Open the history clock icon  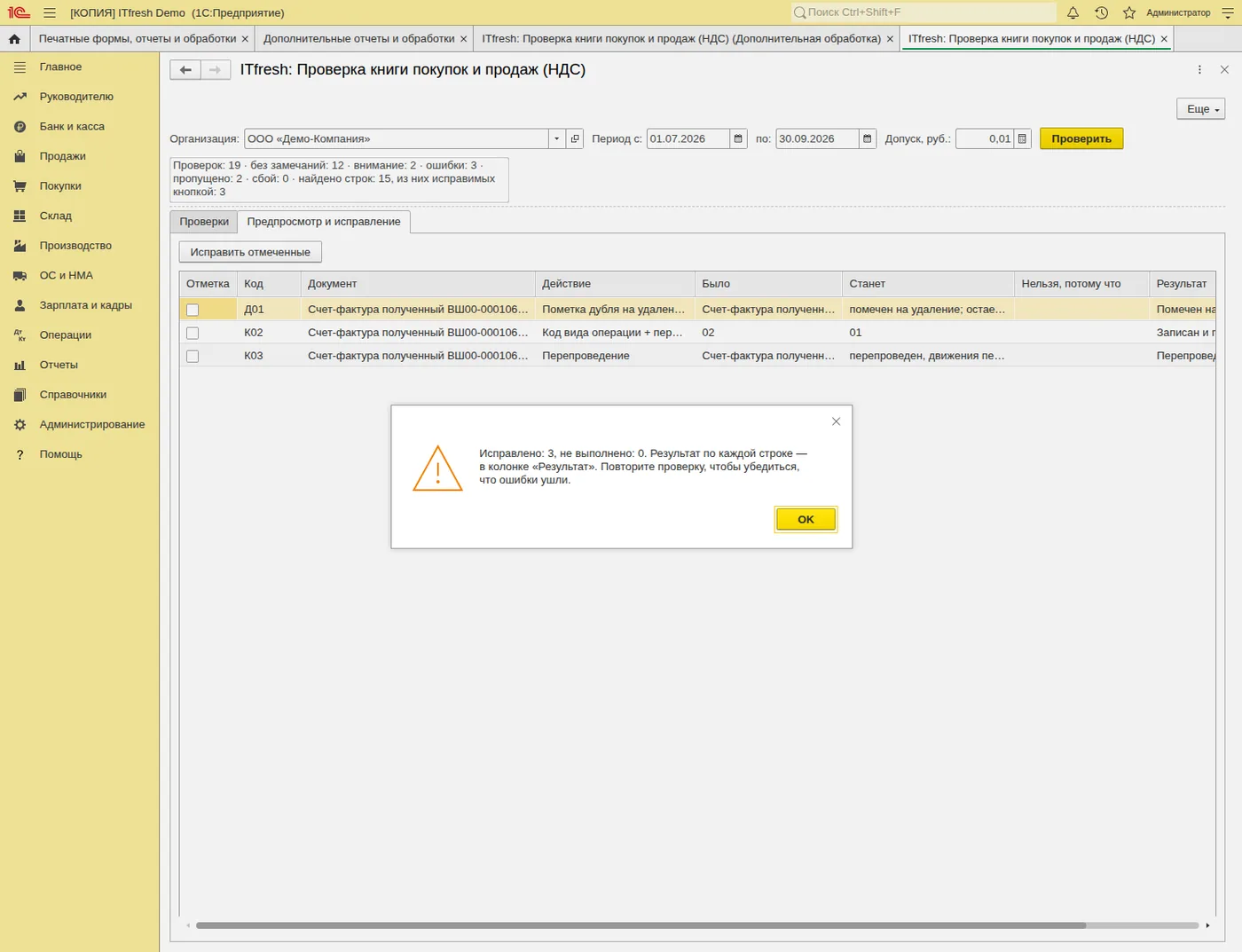[x=1101, y=12]
